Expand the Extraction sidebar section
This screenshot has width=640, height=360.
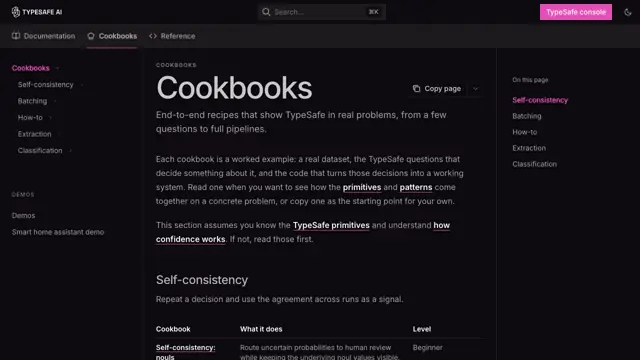pyautogui.click(x=59, y=134)
